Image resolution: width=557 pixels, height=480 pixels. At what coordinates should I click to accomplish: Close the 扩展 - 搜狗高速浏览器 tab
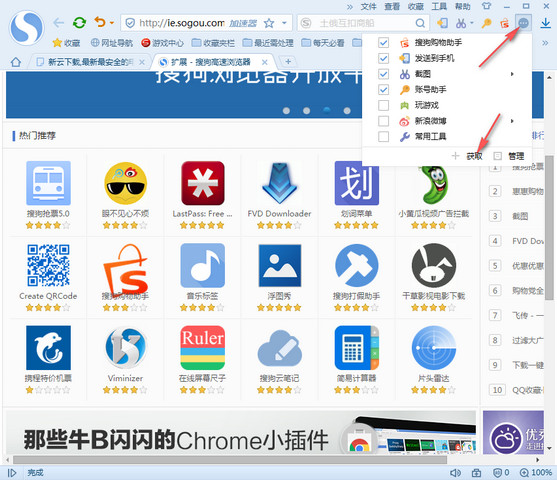(x=265, y=62)
